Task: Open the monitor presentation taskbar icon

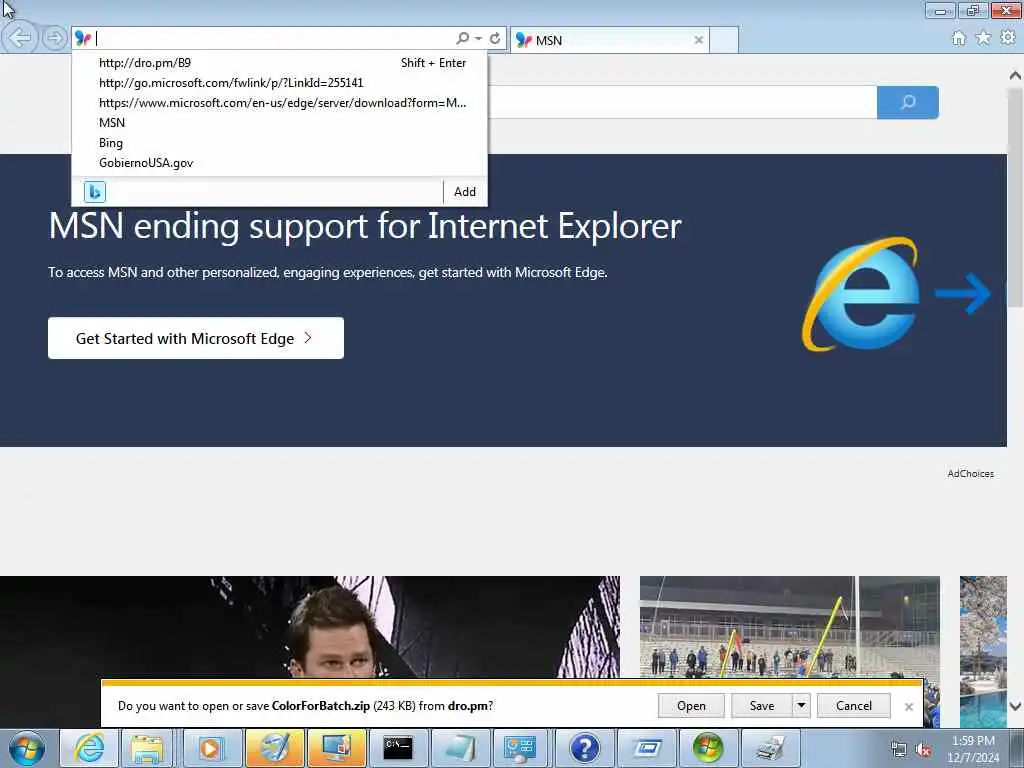Action: (336, 748)
